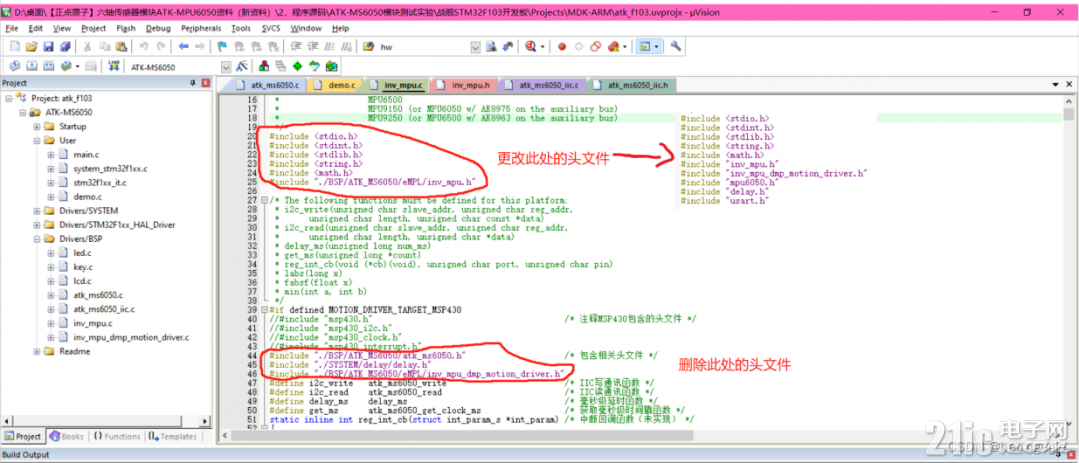This screenshot has height=463, width=1079.
Task: Expand the Startup folder
Action: 36,127
